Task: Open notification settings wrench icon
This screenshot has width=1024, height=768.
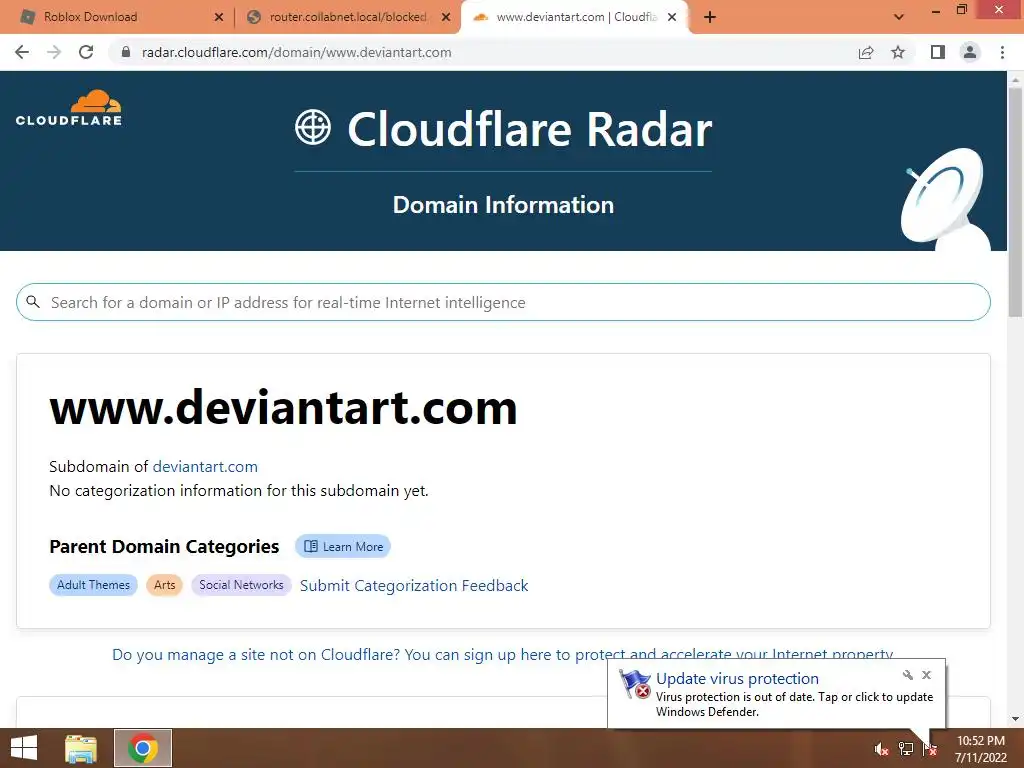Action: click(908, 675)
